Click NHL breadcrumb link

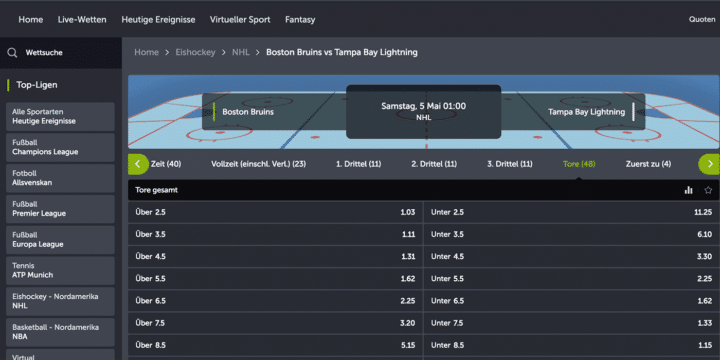pos(241,52)
